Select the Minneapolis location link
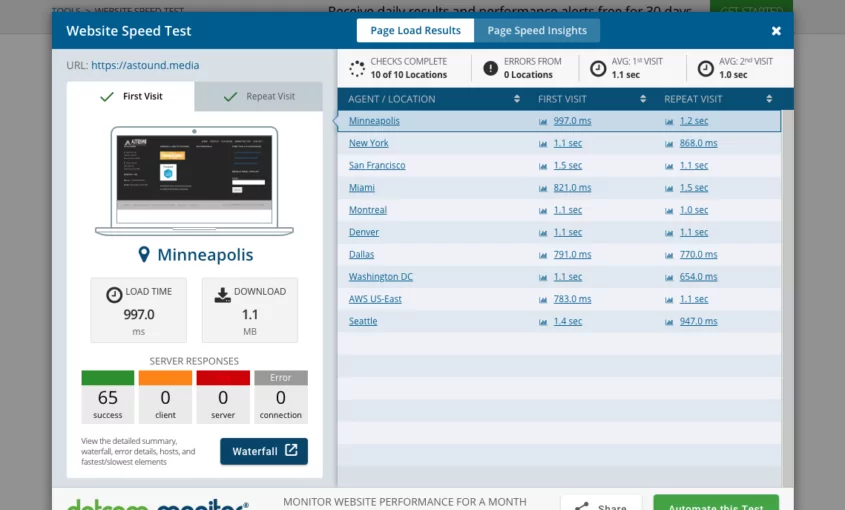Screen dimensions: 845x510 tap(374, 121)
